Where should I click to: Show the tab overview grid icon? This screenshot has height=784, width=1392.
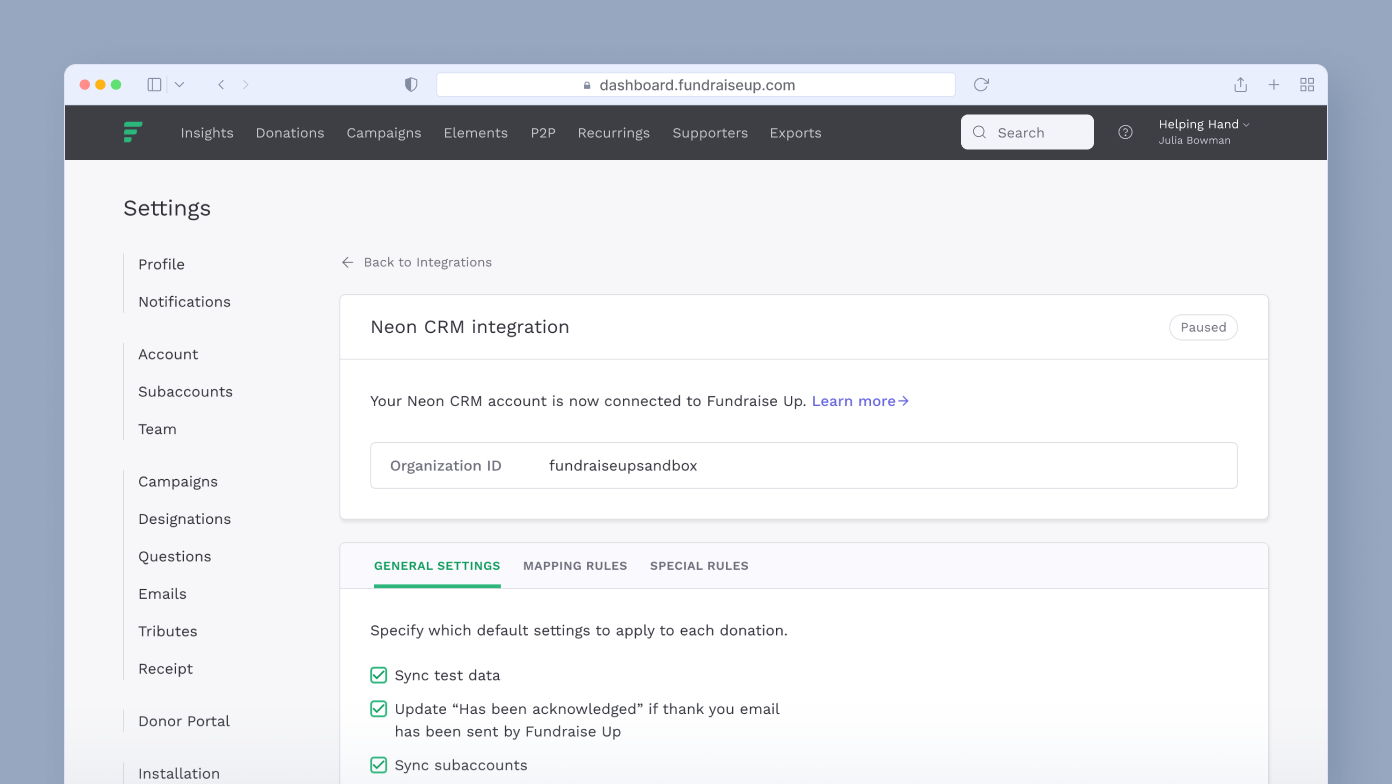(x=1307, y=85)
